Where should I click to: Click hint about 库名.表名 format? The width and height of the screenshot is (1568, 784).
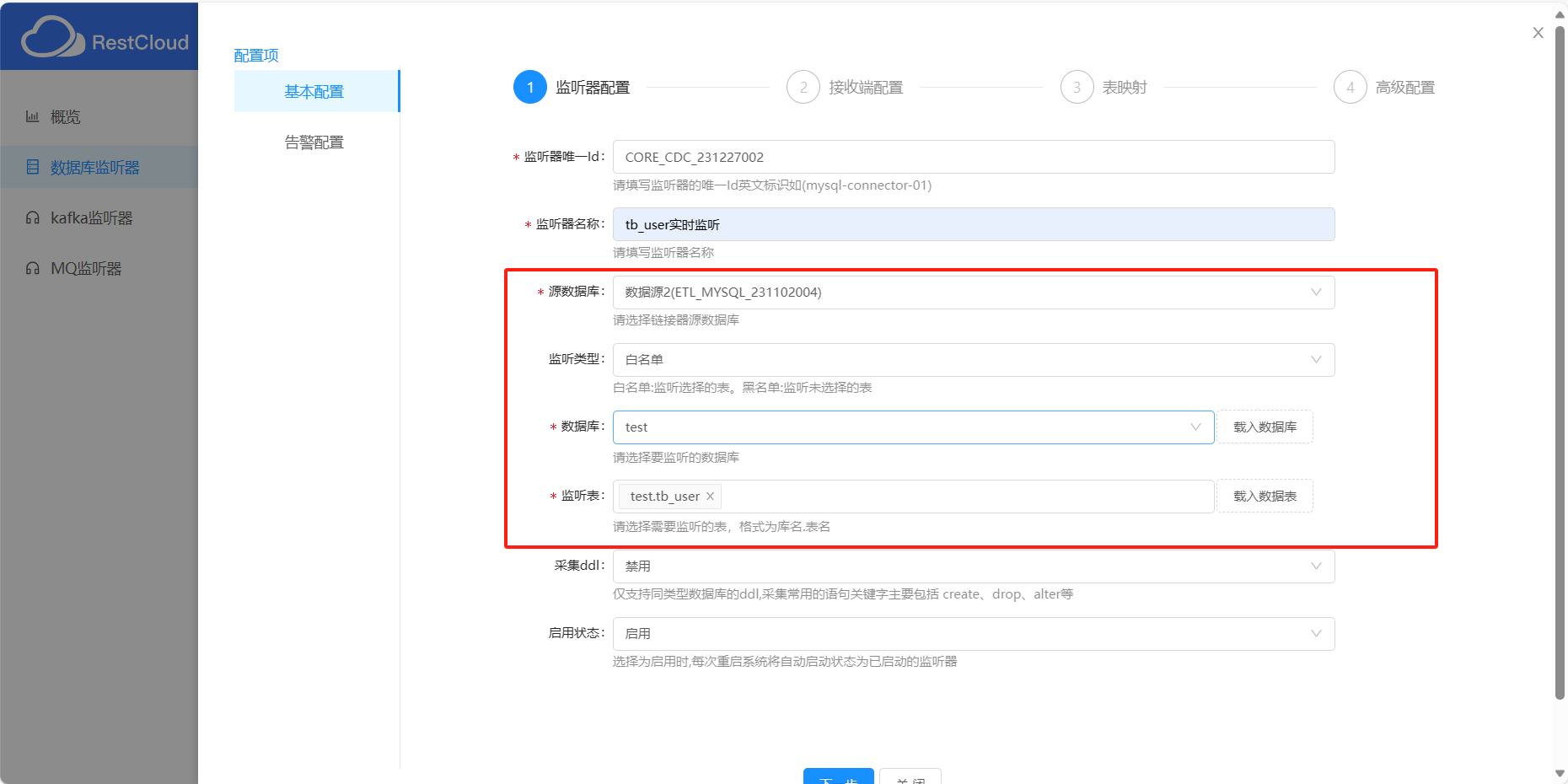tap(722, 526)
